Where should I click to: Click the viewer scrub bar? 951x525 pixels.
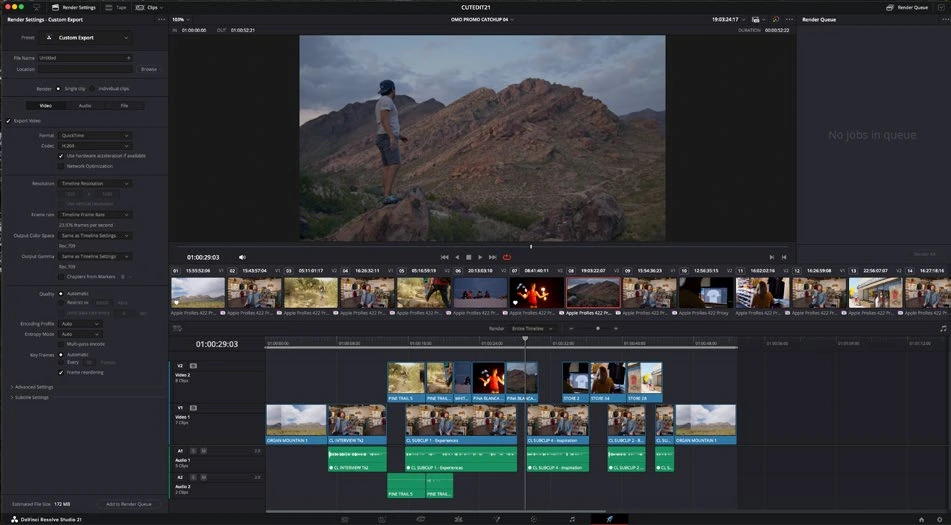482,247
